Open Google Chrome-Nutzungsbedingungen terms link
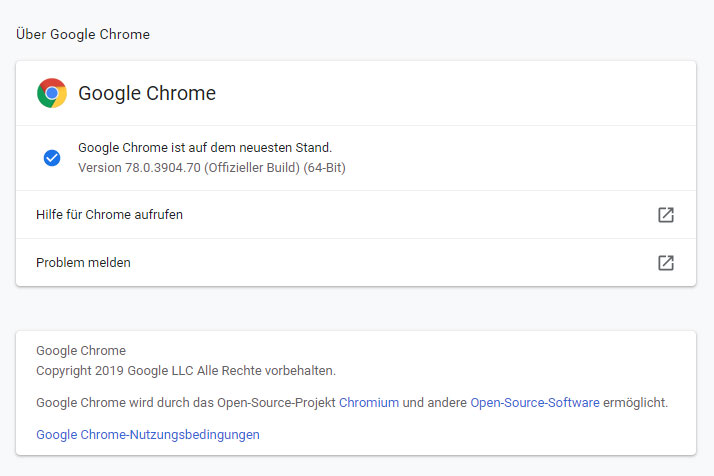Viewport: 714px width, 476px height. (x=148, y=435)
